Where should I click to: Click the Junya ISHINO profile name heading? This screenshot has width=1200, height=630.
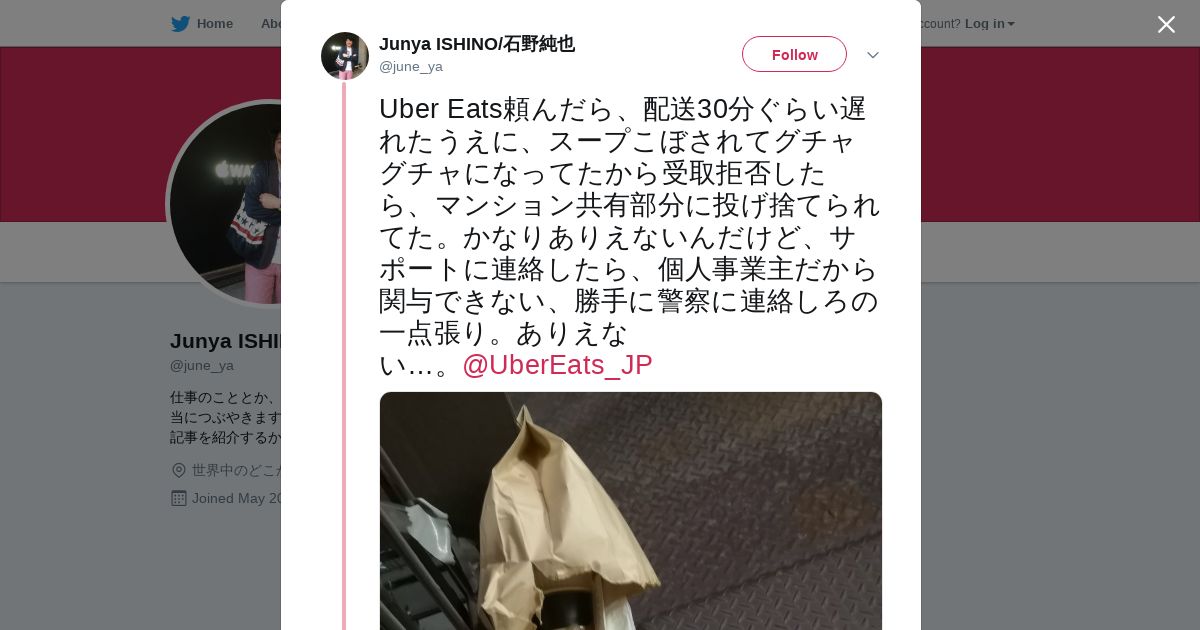point(226,341)
